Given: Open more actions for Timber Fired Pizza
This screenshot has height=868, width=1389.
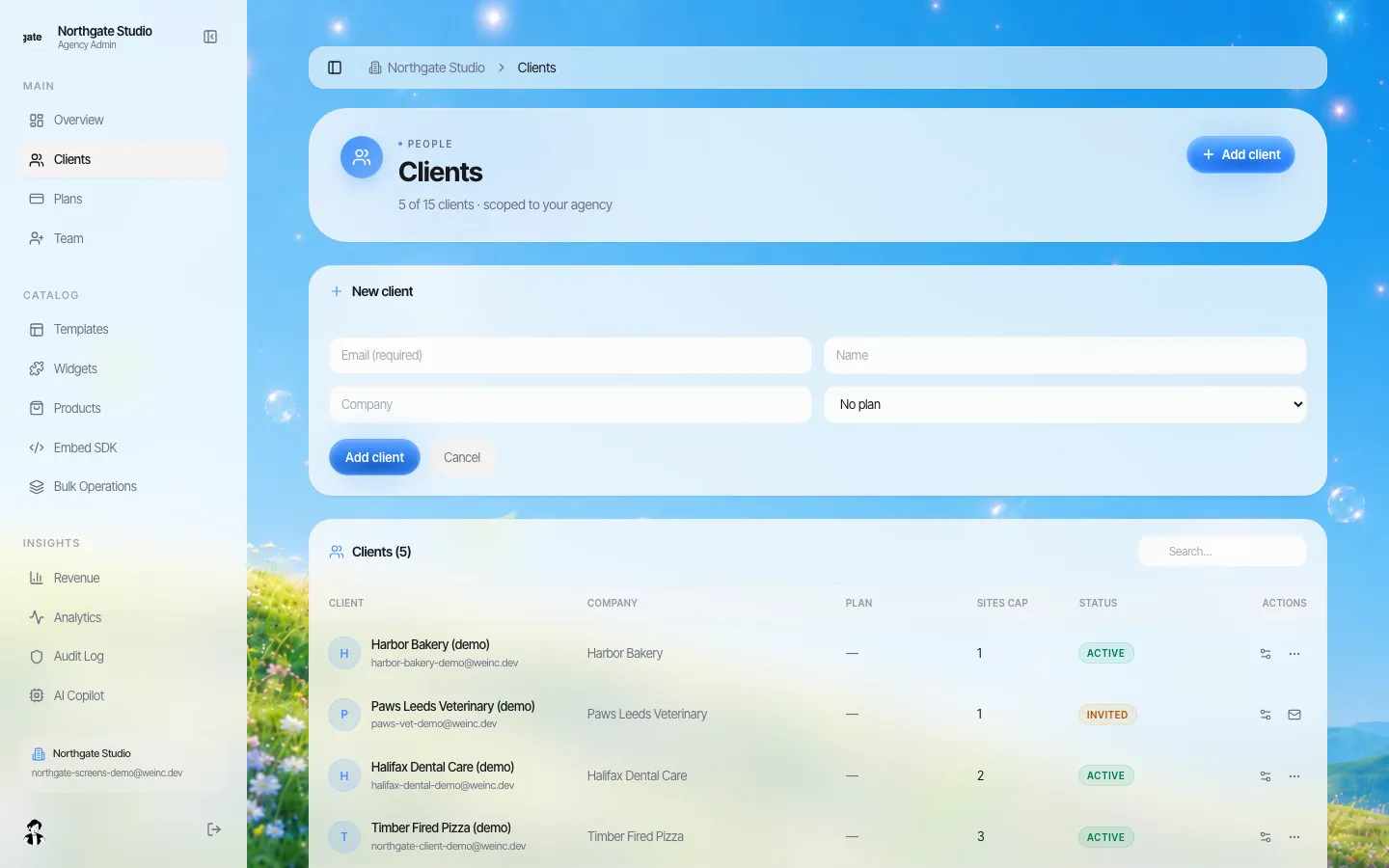Looking at the screenshot, I should [x=1294, y=837].
